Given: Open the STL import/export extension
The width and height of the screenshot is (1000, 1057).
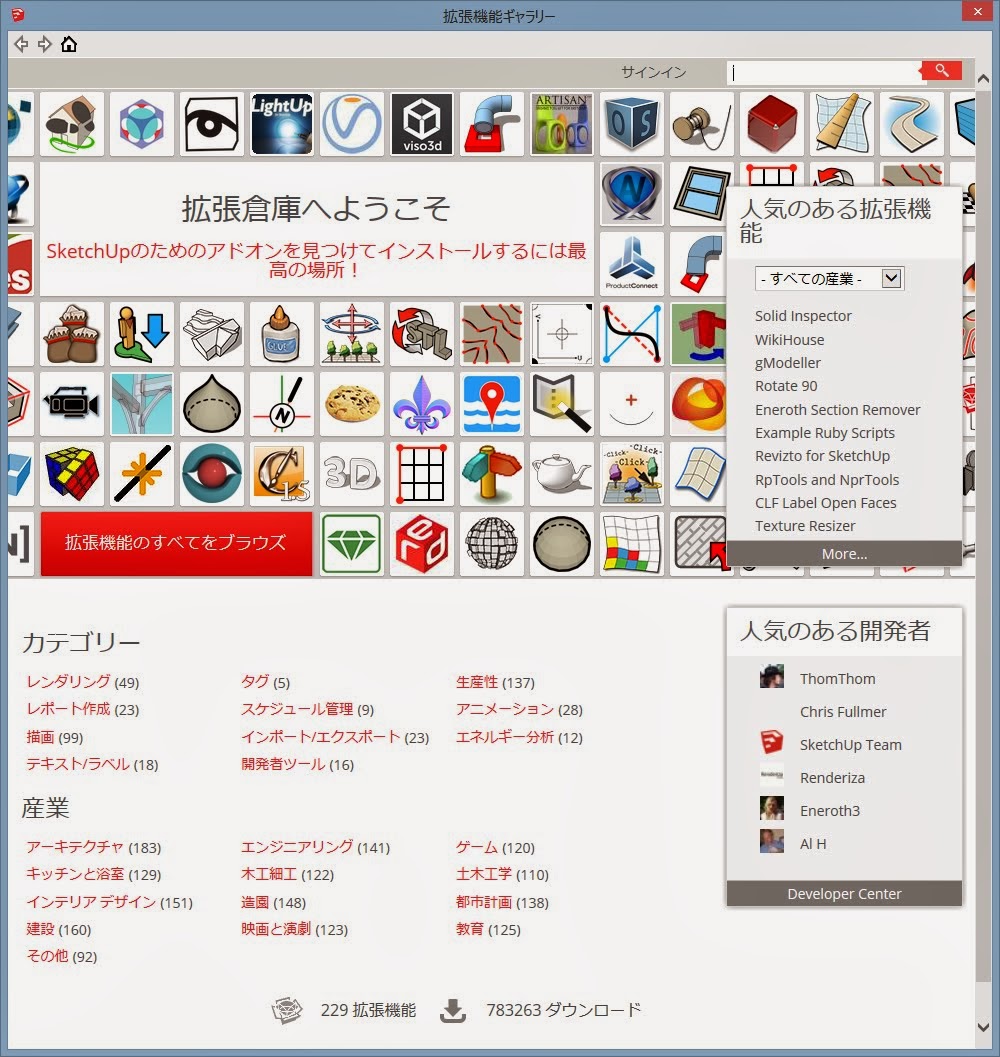Looking at the screenshot, I should (422, 334).
